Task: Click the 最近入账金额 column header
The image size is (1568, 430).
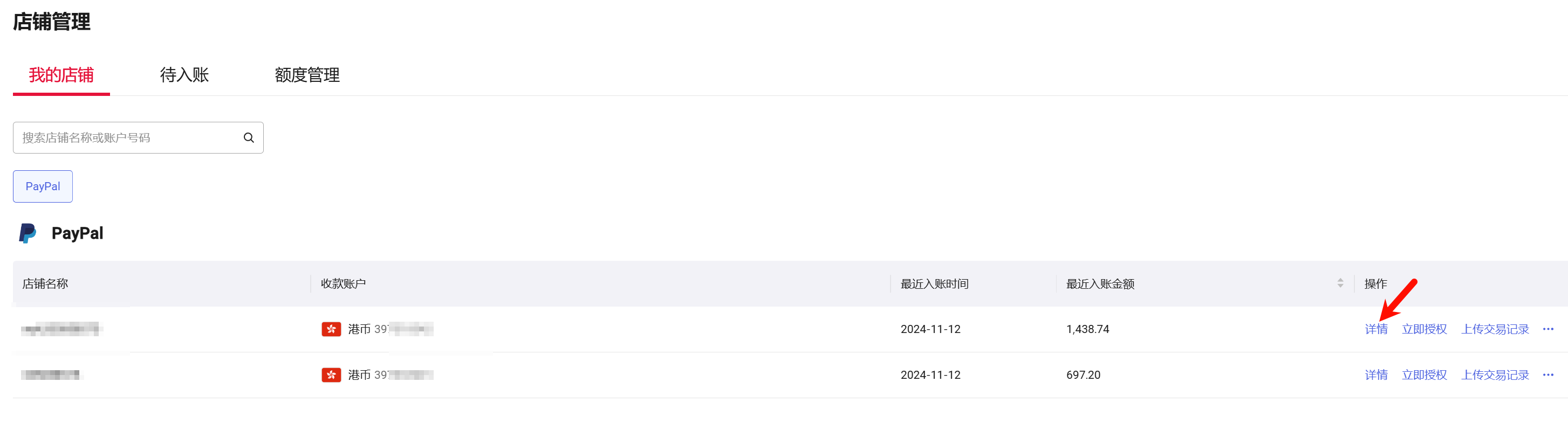Action: [x=1100, y=283]
